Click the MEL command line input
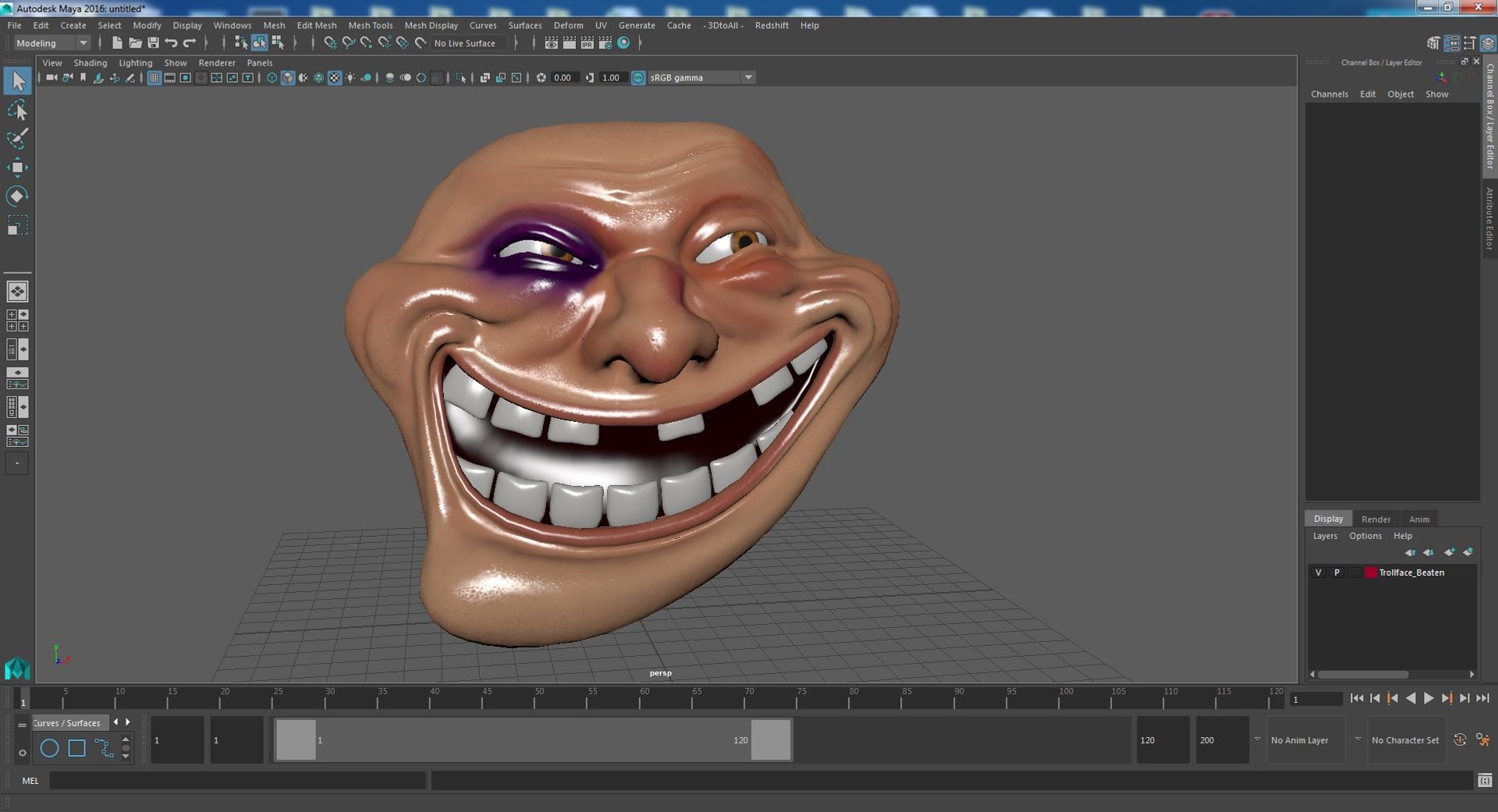Viewport: 1498px width, 812px height. point(238,780)
